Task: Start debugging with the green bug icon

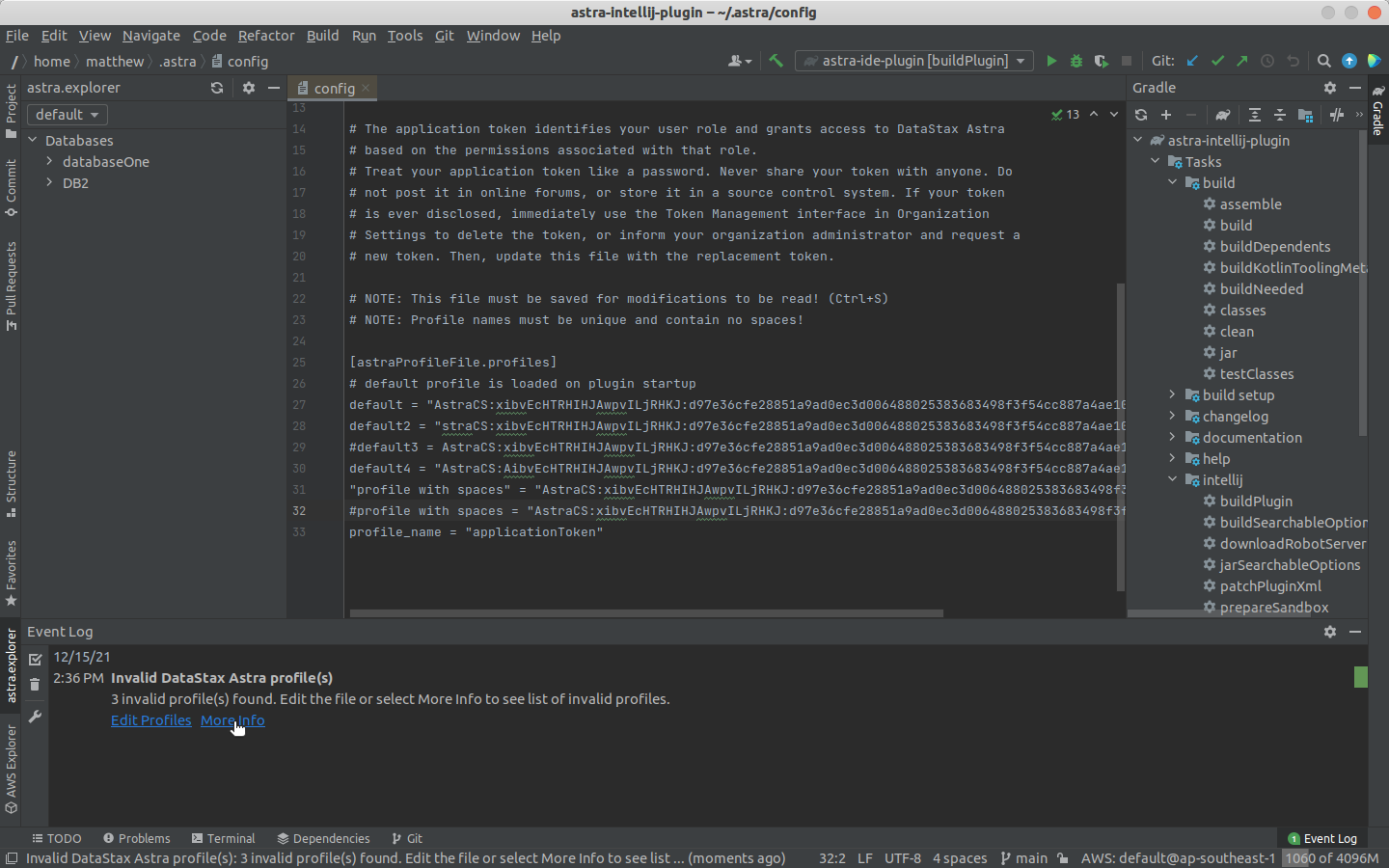Action: pos(1076,61)
